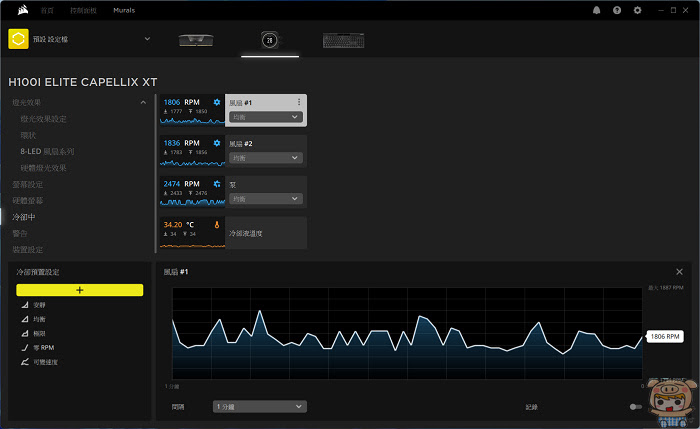The width and height of the screenshot is (700, 429).
Task: Open the 首頁 tab in top bar
Action: point(47,10)
